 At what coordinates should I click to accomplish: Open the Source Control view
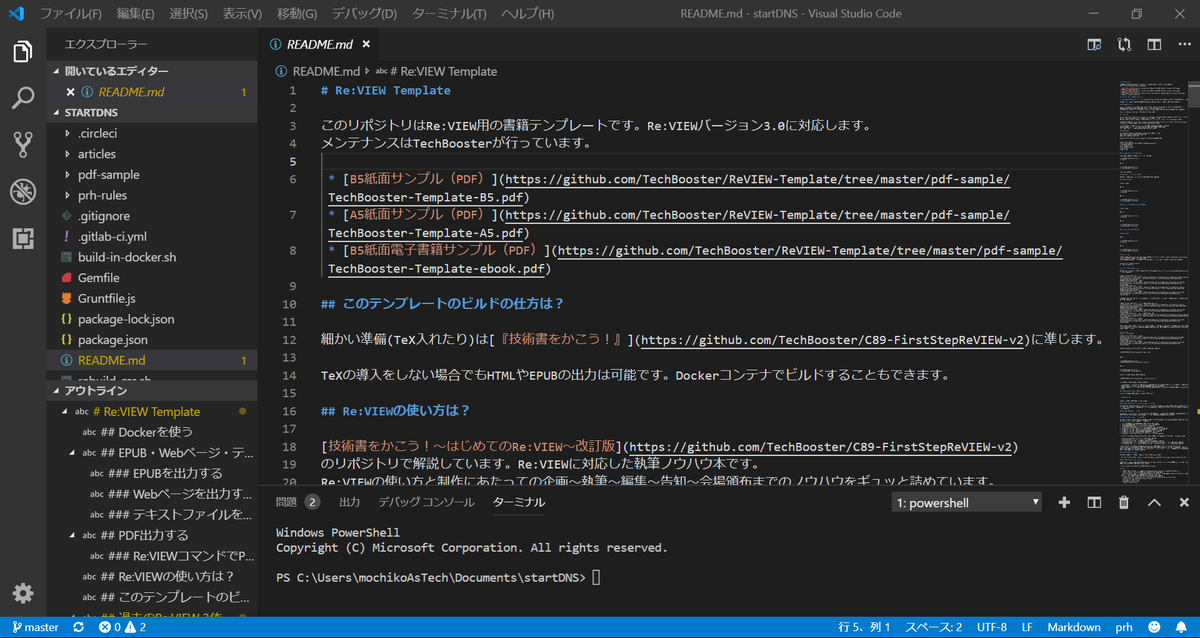coord(23,145)
